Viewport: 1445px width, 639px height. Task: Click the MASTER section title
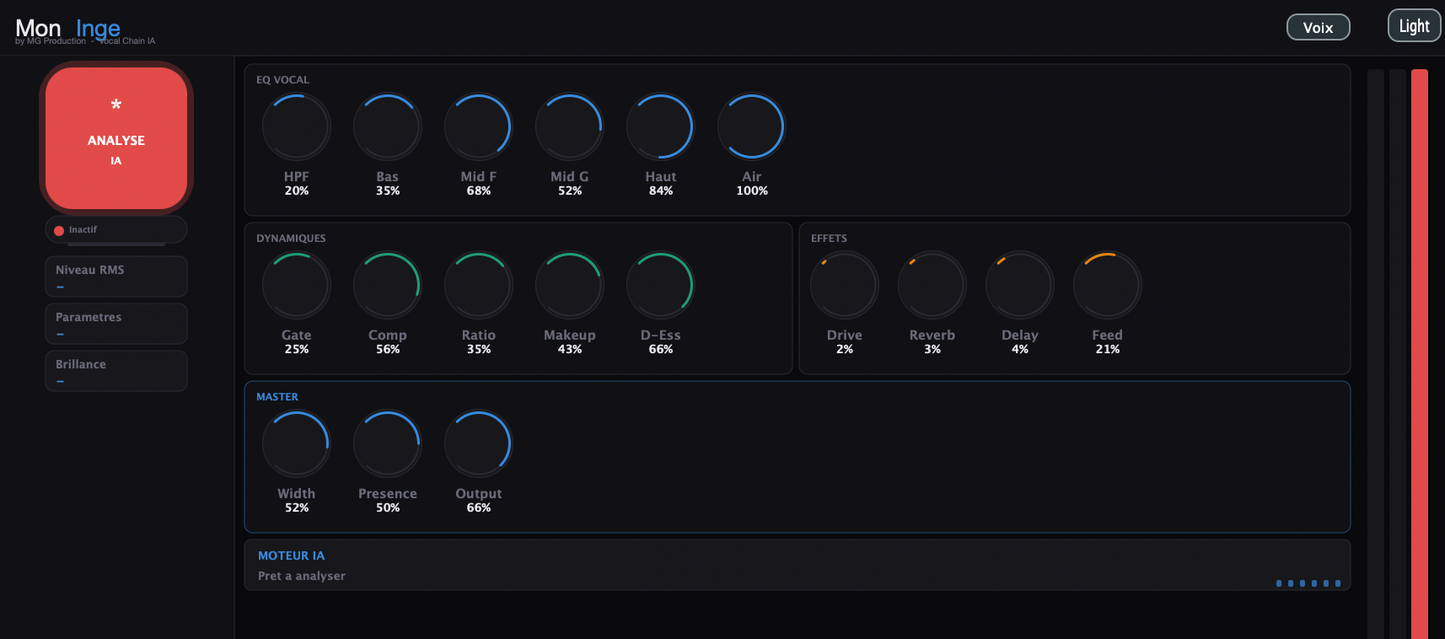click(277, 397)
